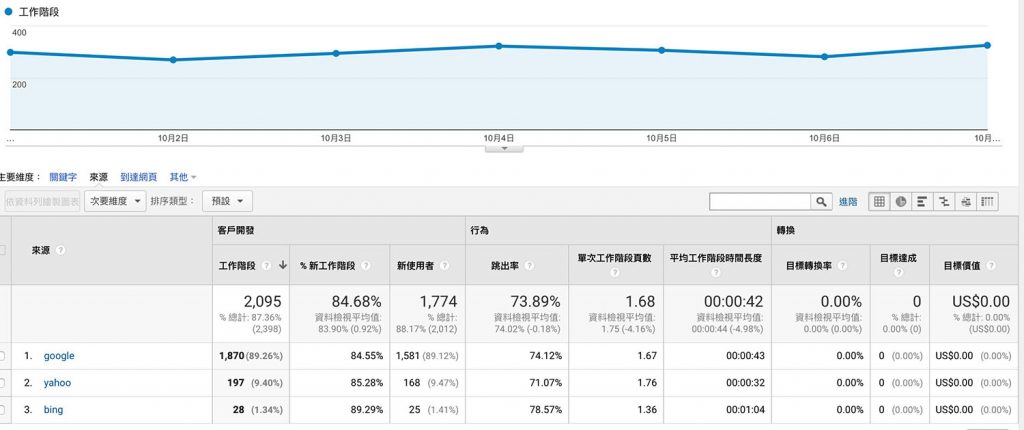Click sort arrow in 工作階段 column

tap(283, 265)
